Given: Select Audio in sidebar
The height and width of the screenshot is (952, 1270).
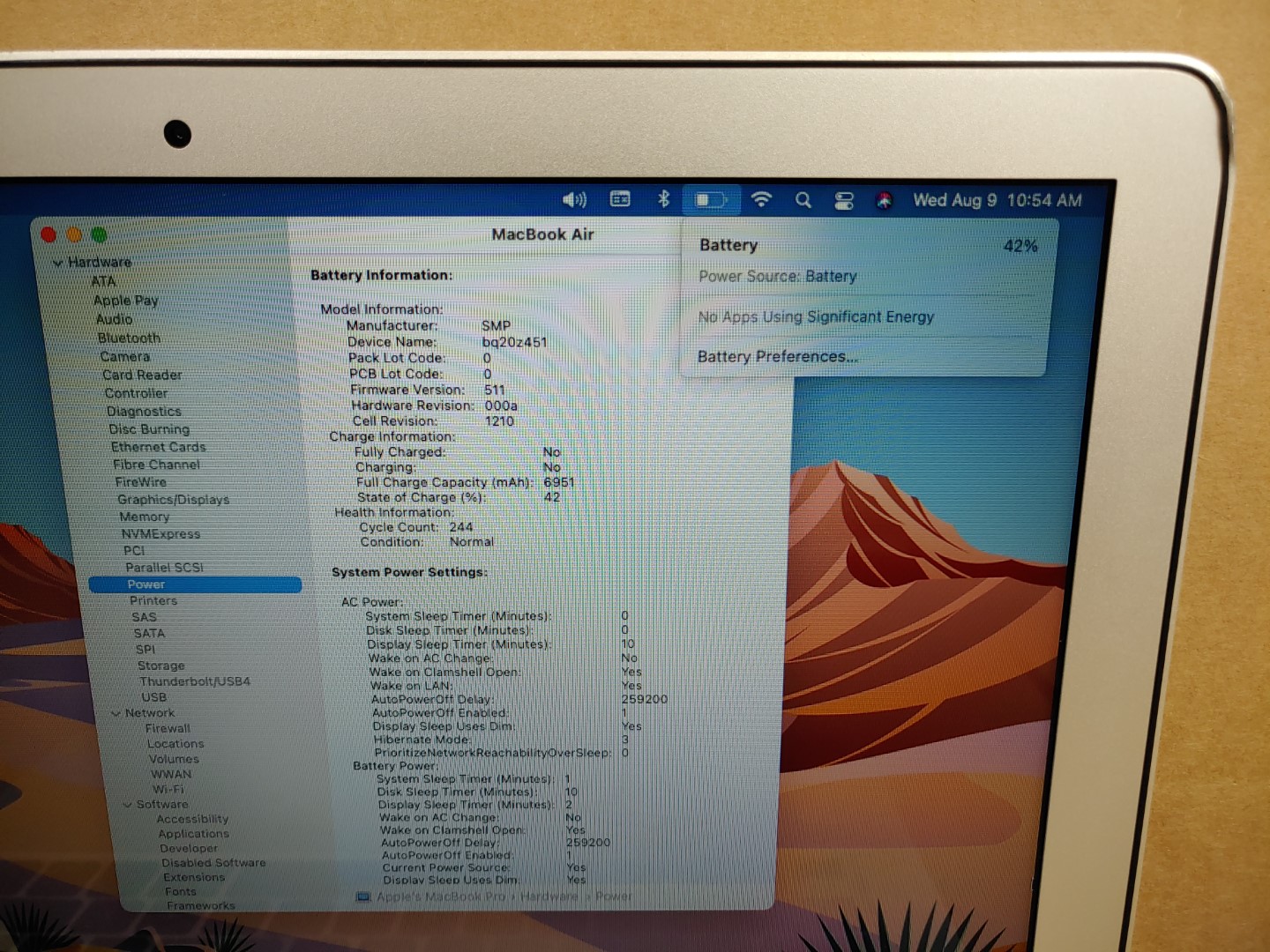Looking at the screenshot, I should (x=115, y=319).
